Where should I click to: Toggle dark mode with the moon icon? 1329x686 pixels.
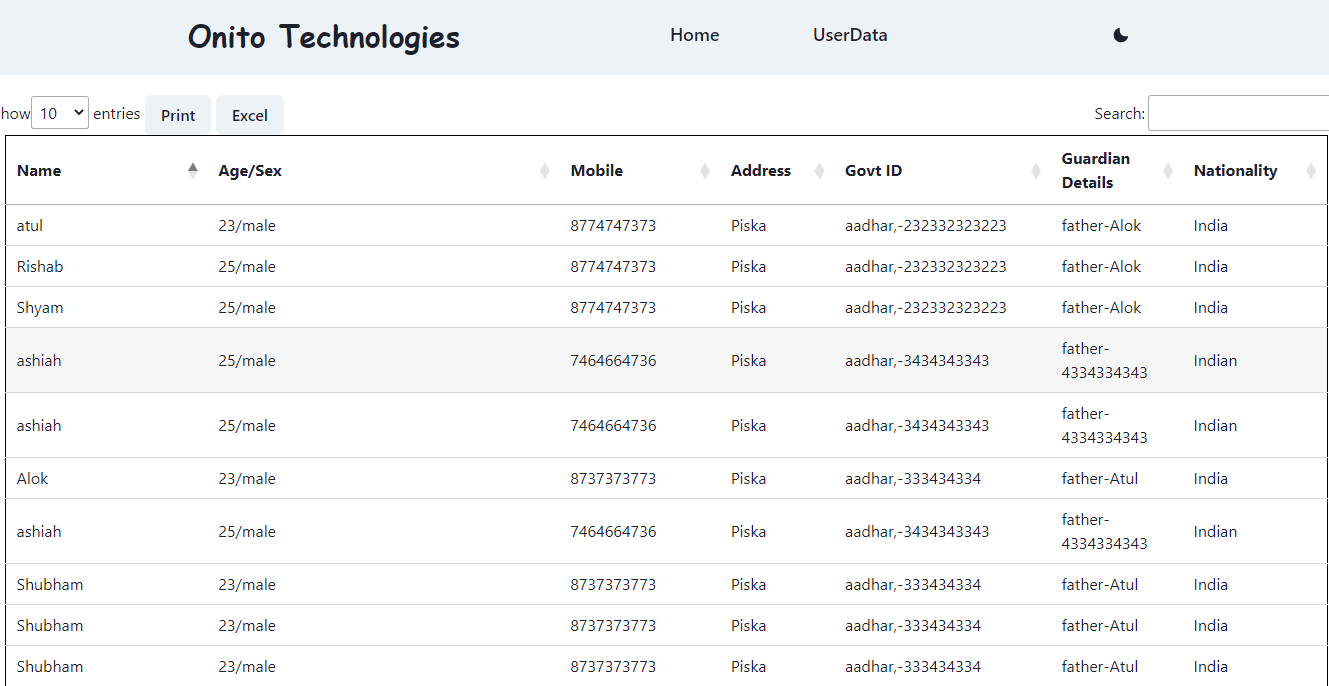click(1120, 35)
